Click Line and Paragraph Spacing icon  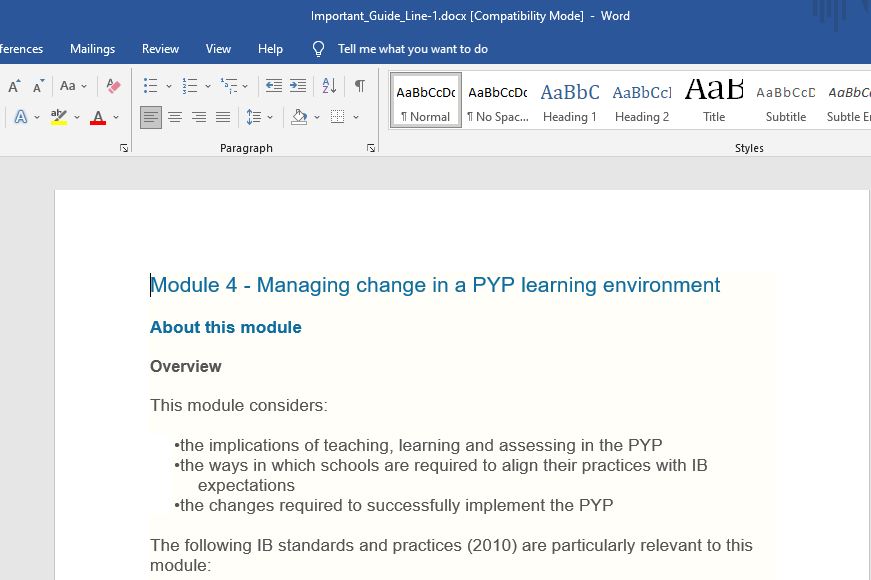tap(254, 117)
